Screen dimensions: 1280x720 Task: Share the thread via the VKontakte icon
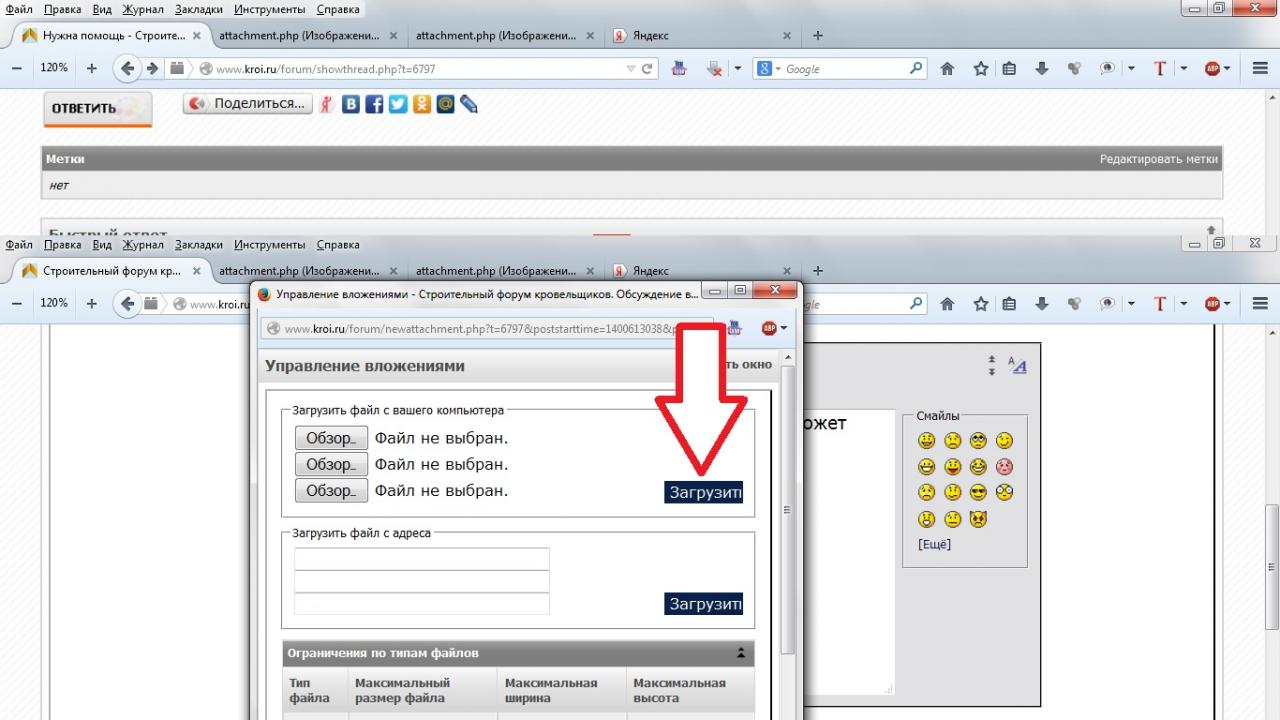pyautogui.click(x=350, y=104)
